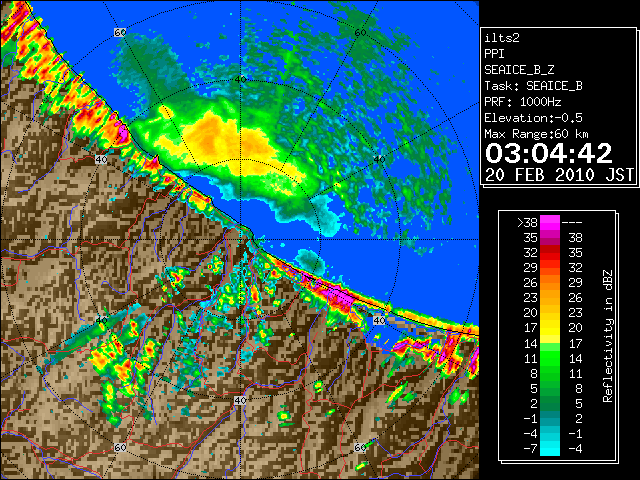Select the SEAICE_B_Z product name
The image size is (640, 480).
coord(519,70)
